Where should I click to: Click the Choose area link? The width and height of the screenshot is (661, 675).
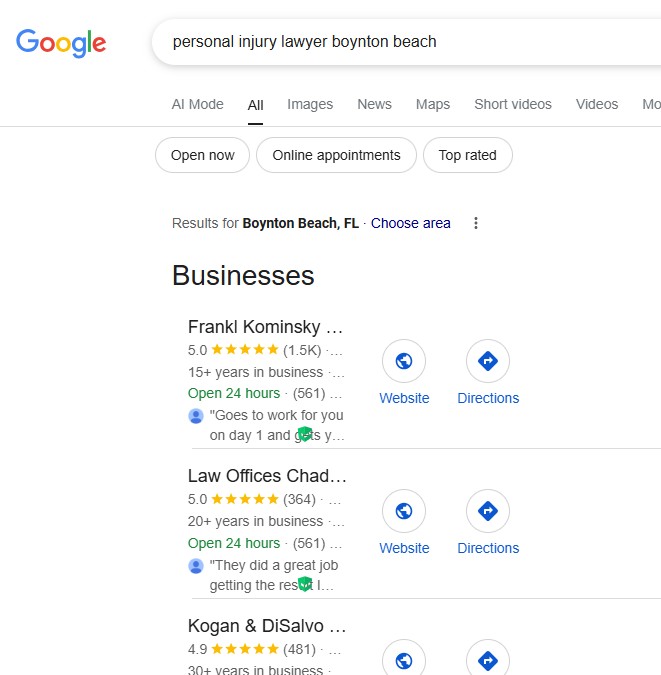tap(410, 223)
